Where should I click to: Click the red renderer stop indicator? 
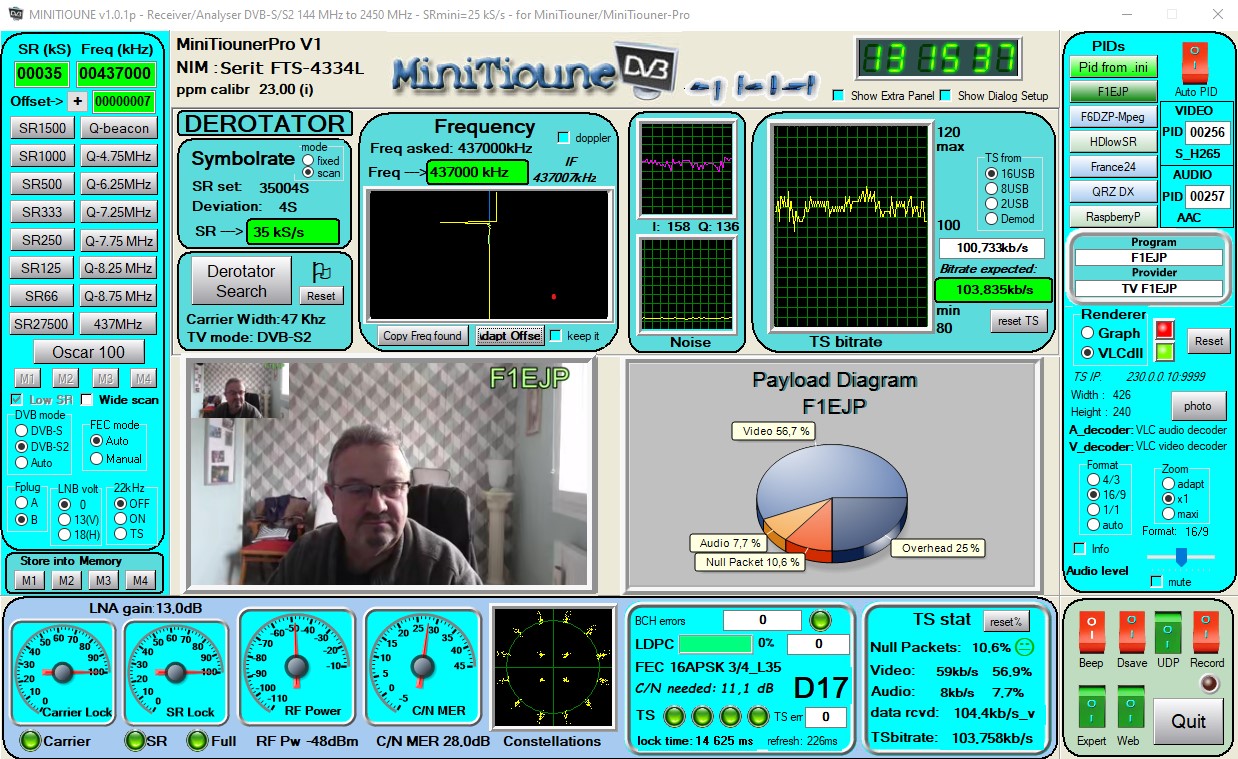(x=1164, y=330)
